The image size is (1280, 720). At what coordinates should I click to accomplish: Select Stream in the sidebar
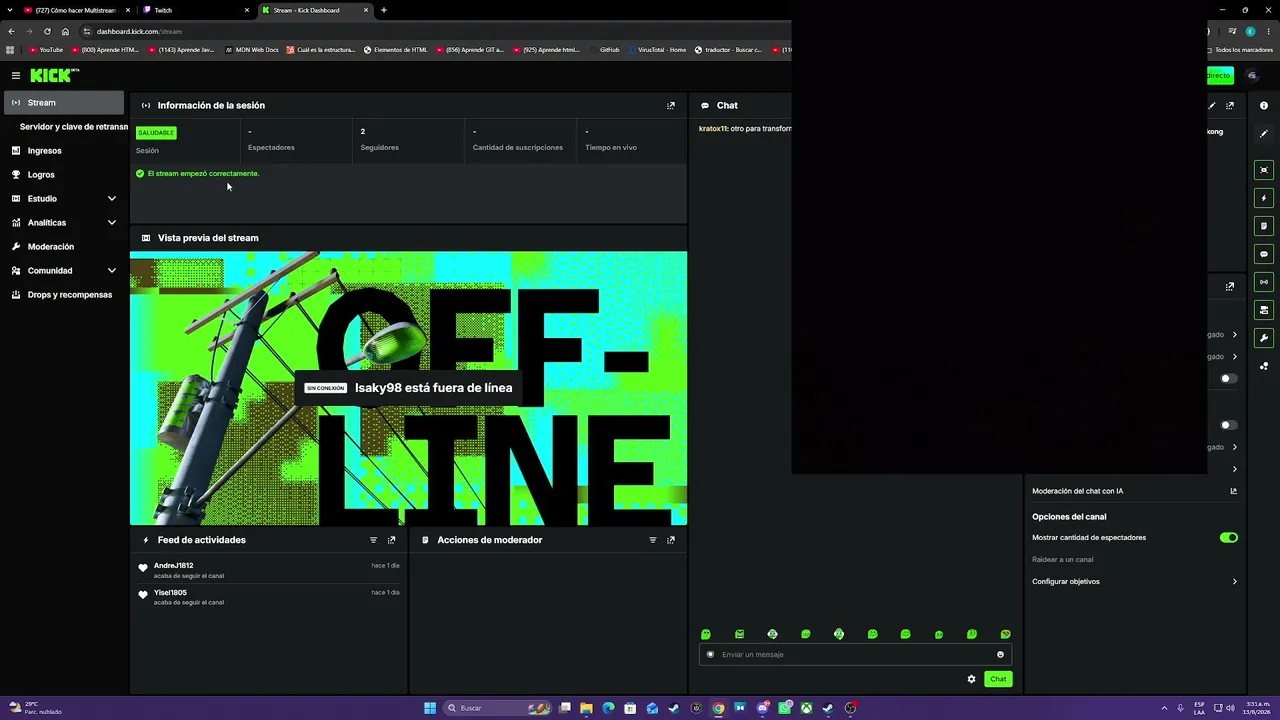pyautogui.click(x=64, y=103)
